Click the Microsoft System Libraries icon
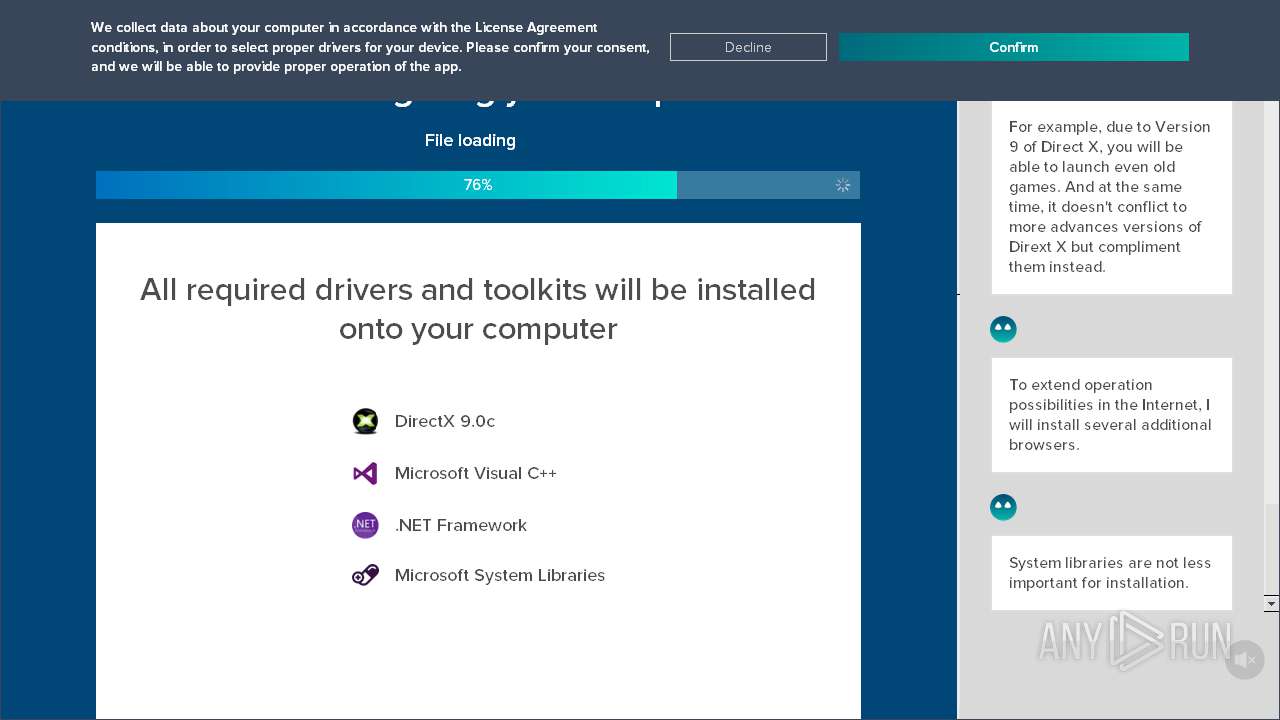The image size is (1280, 720). click(x=365, y=575)
